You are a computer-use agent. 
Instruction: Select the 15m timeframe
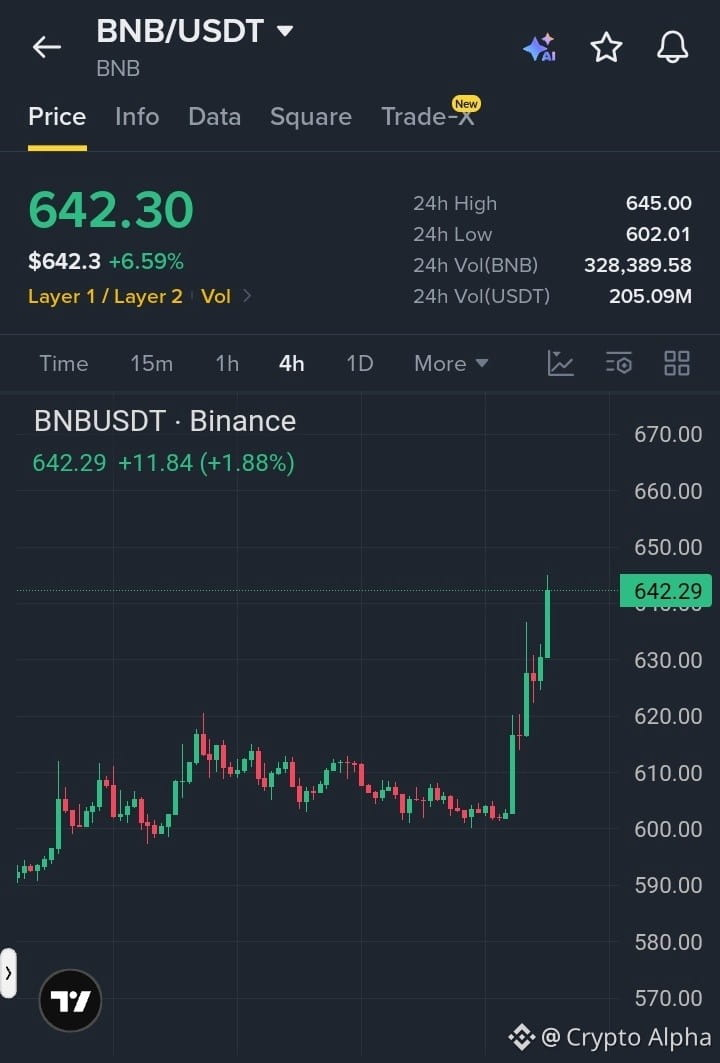coord(151,363)
